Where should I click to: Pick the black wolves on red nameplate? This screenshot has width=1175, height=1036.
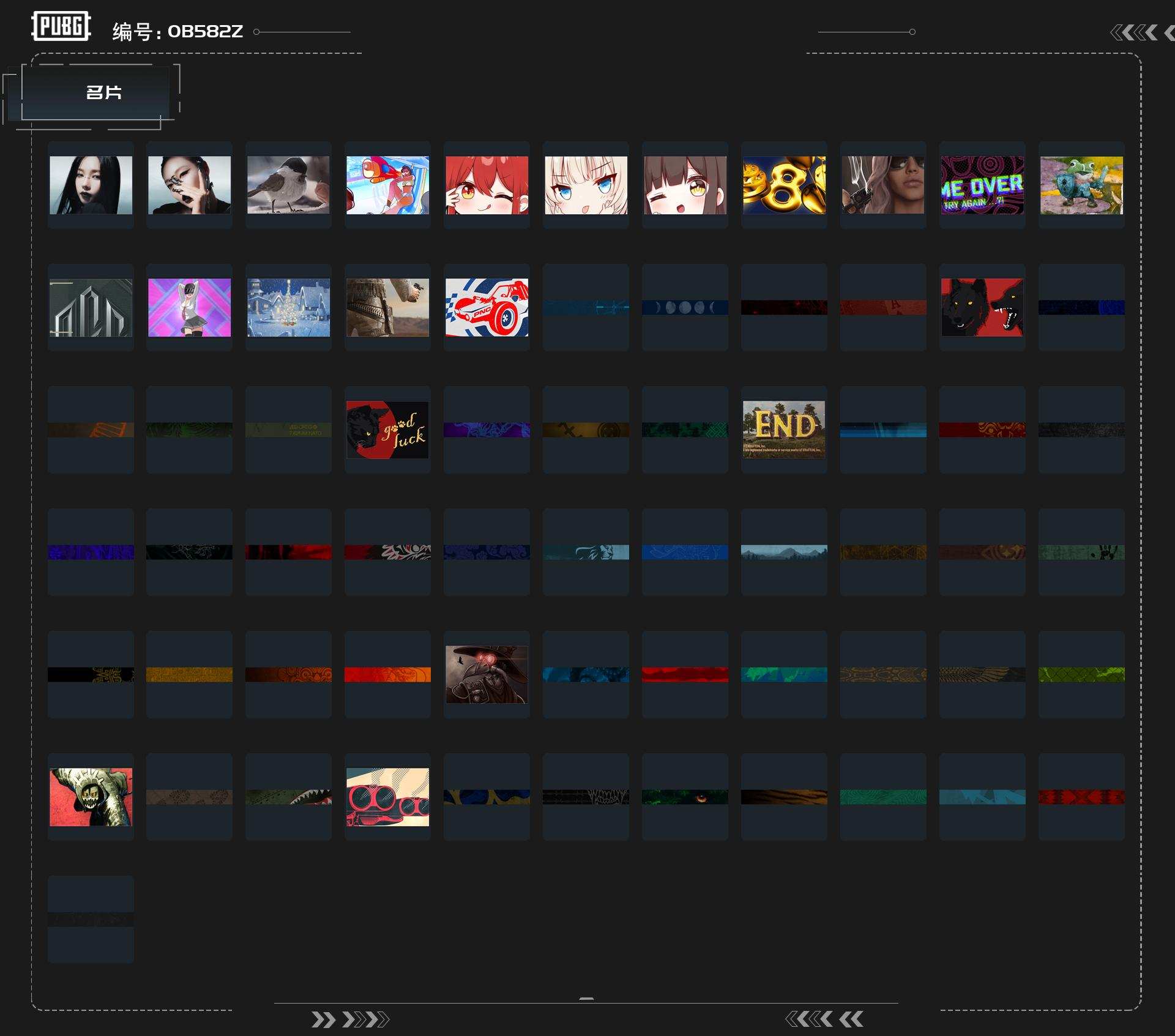click(982, 307)
